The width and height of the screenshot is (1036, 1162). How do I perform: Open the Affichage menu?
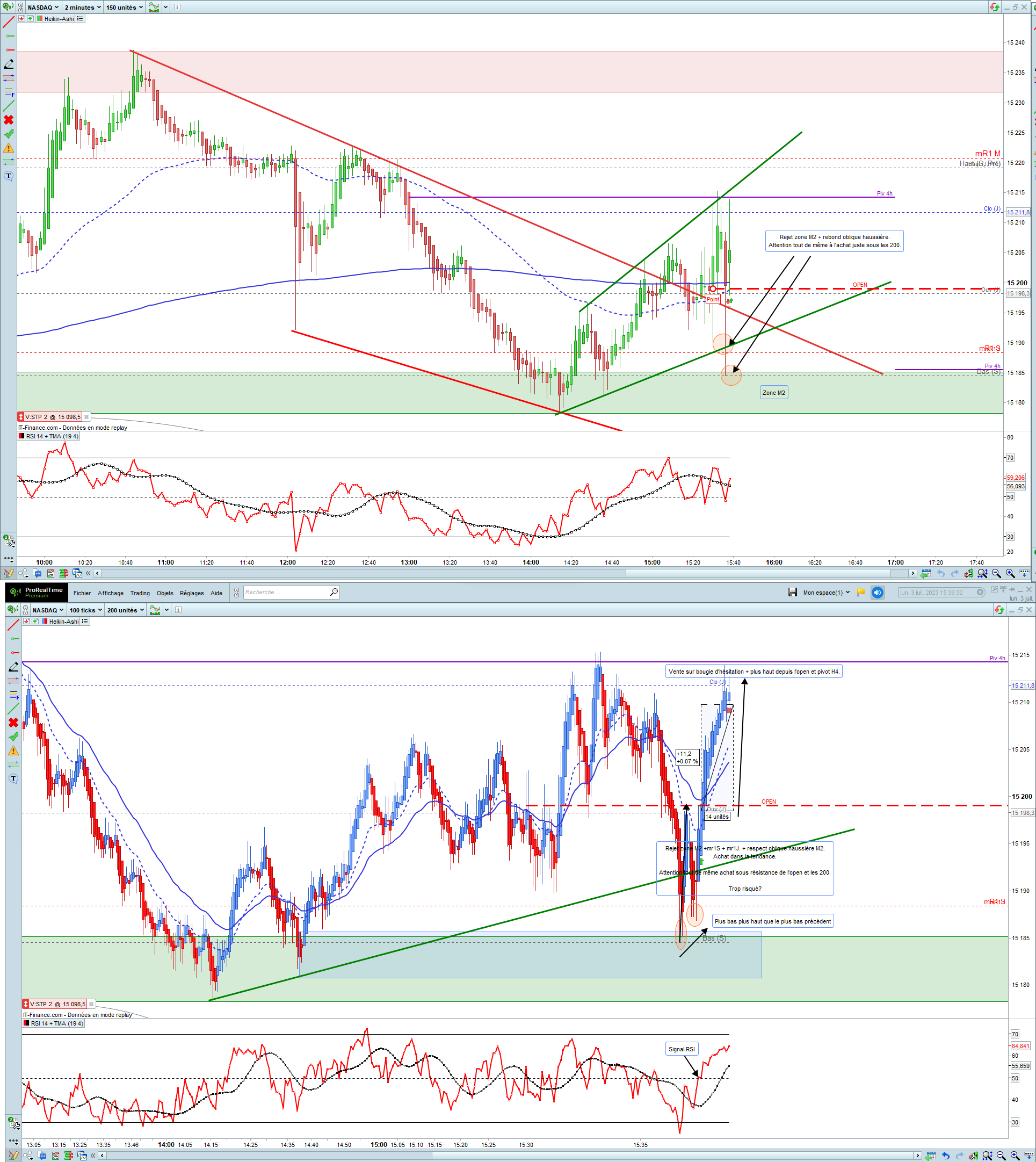click(x=111, y=593)
